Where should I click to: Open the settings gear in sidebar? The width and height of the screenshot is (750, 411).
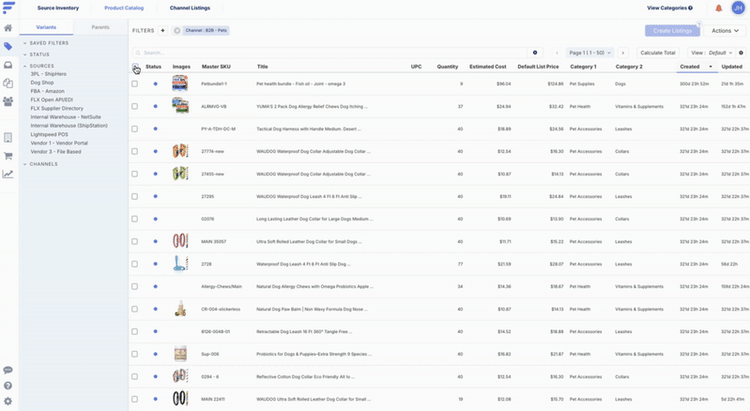pos(8,402)
